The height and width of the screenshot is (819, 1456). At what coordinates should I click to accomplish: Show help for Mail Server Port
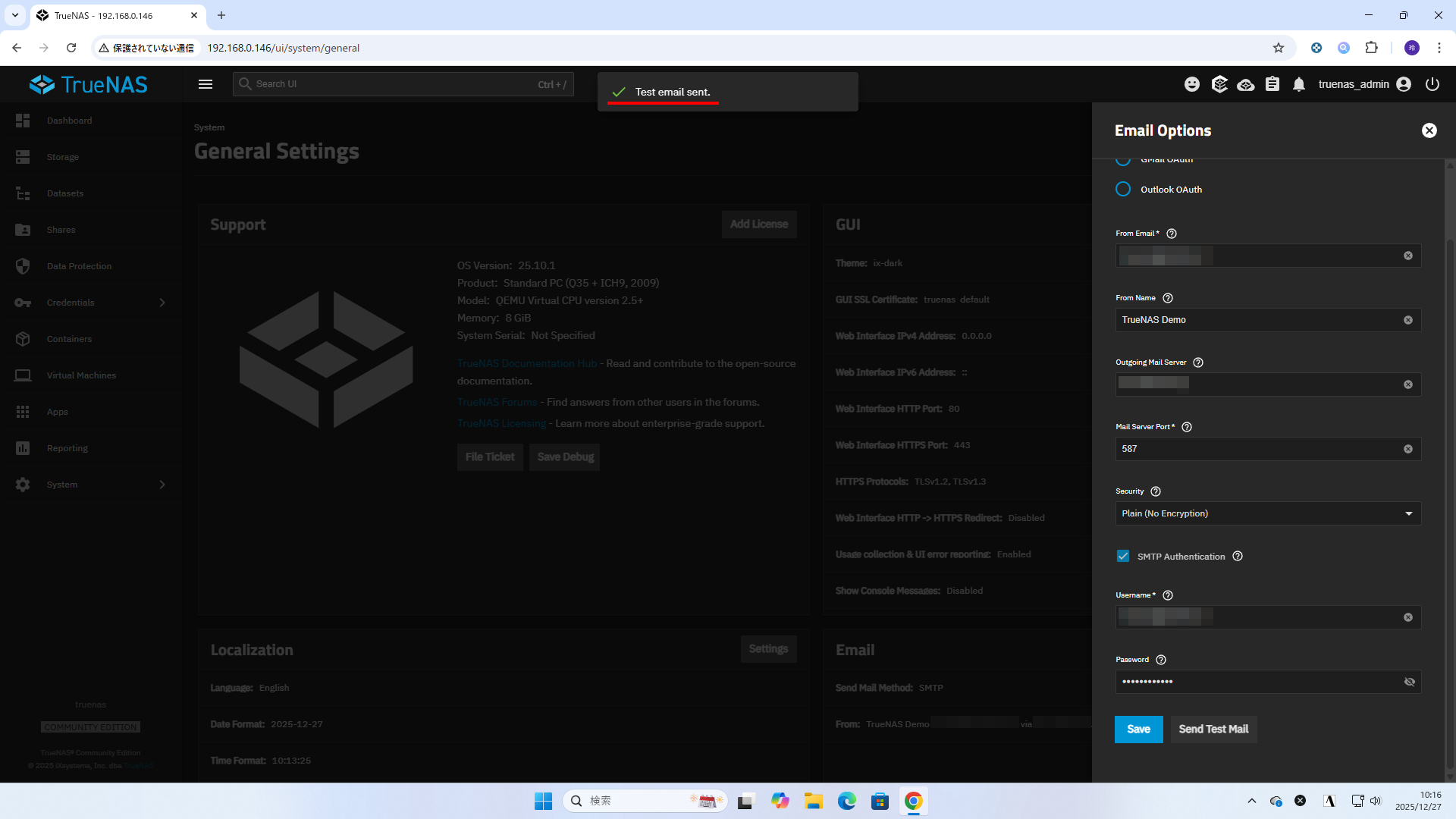(x=1187, y=427)
